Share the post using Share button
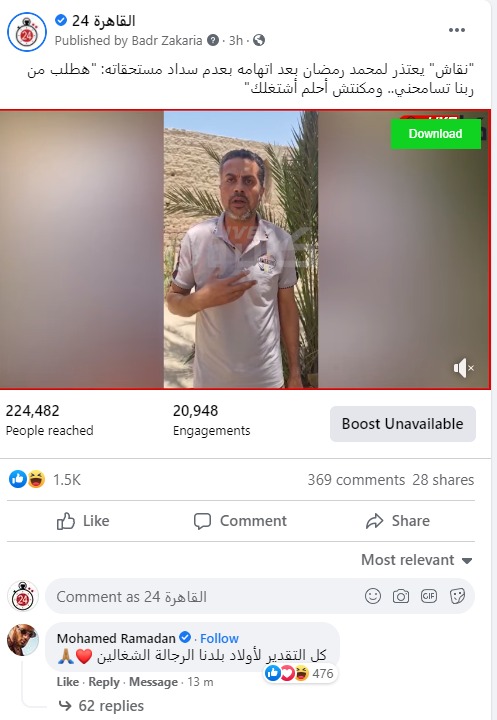Viewport: 497px width, 720px height. point(398,521)
